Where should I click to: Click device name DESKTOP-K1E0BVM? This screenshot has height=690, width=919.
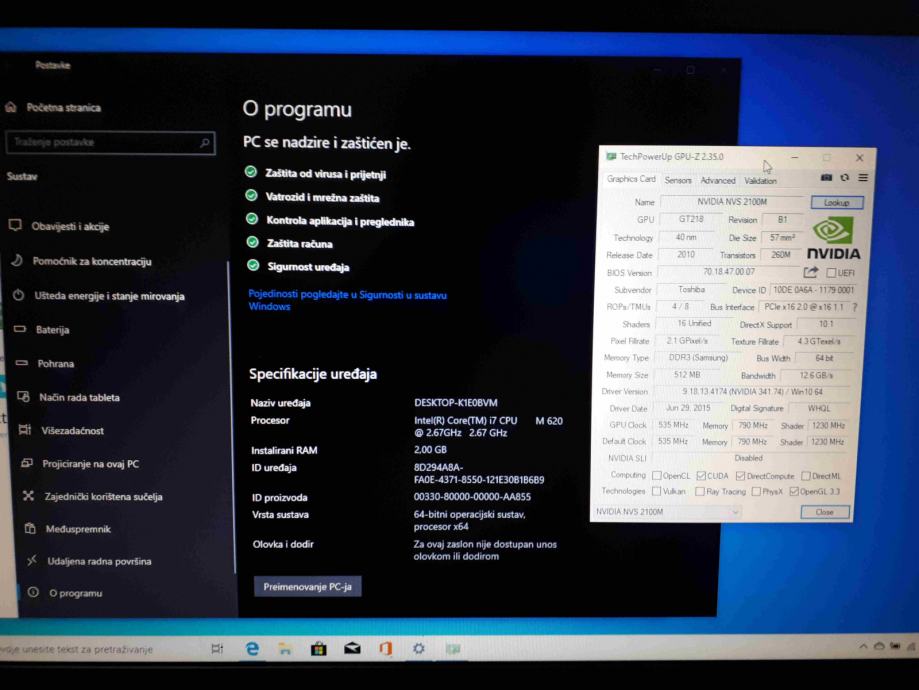pos(455,403)
